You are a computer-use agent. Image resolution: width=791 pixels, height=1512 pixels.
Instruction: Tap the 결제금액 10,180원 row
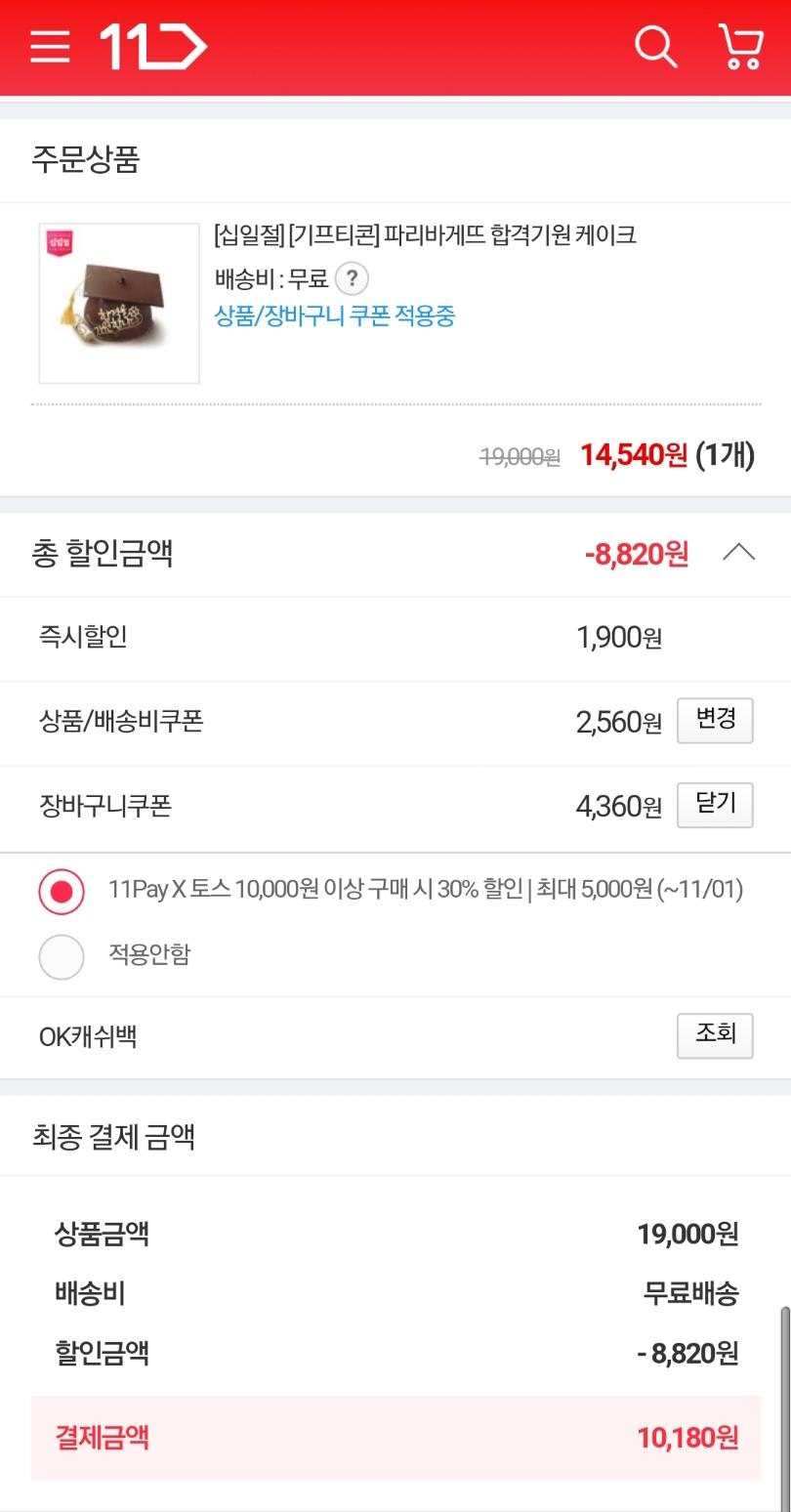pyautogui.click(x=395, y=1438)
